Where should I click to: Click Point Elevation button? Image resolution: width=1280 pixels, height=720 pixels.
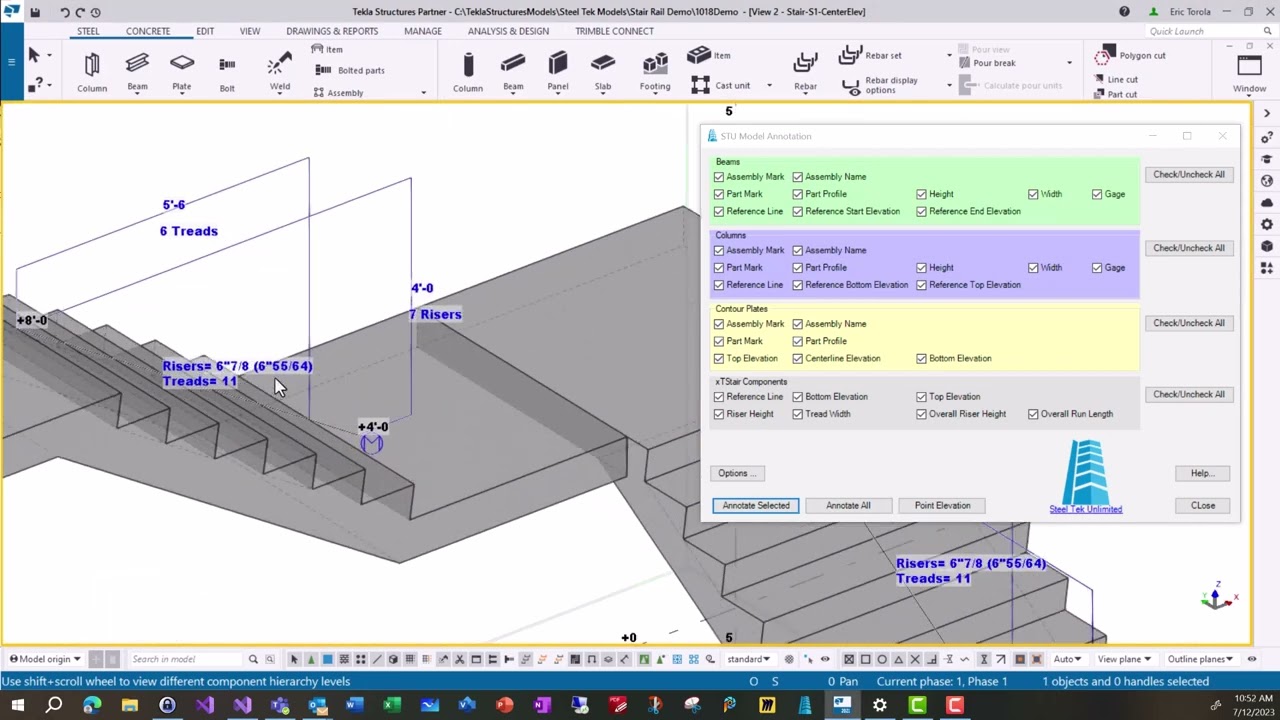942,505
